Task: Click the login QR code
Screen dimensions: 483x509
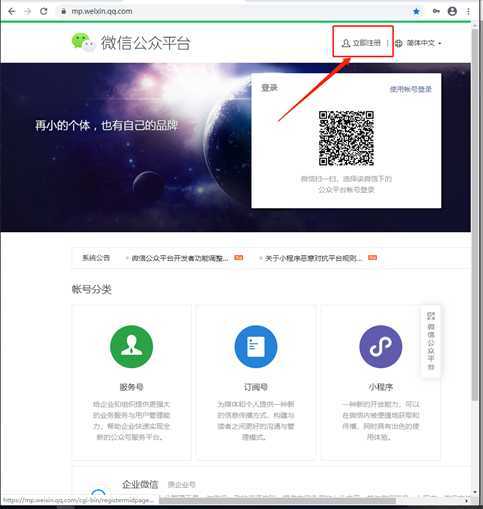Action: (x=346, y=138)
